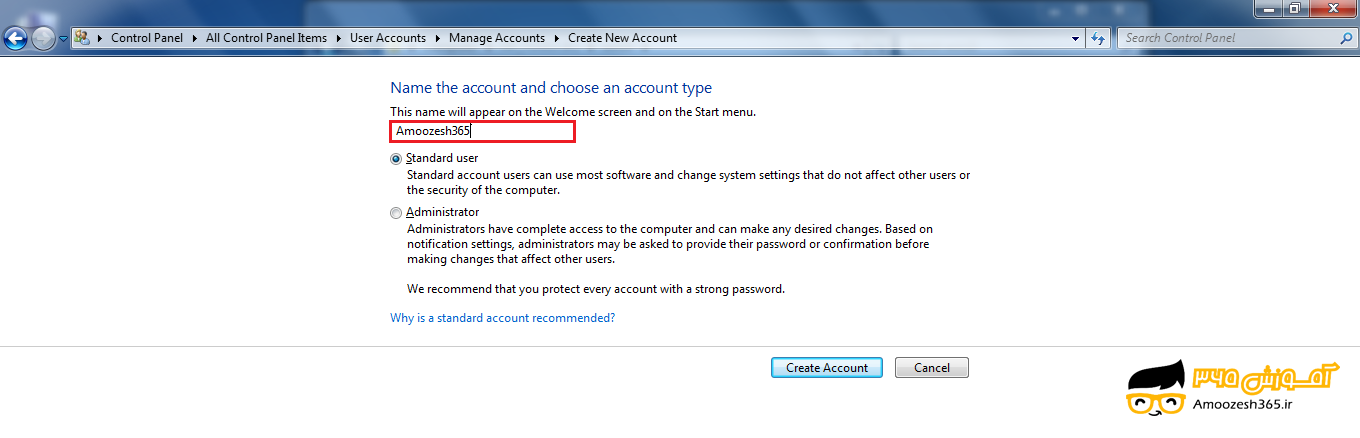Restore down the window
The width and height of the screenshot is (1360, 438).
pyautogui.click(x=1295, y=8)
